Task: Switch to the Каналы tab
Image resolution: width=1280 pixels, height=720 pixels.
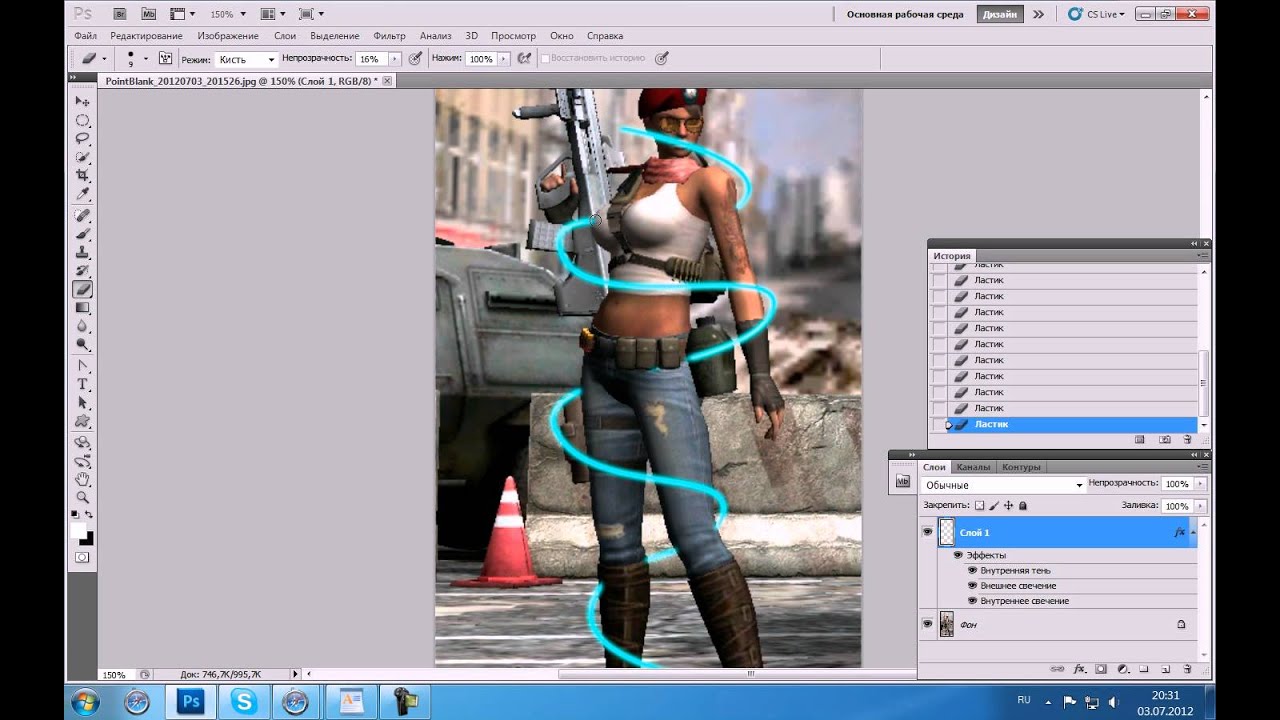Action: [973, 467]
